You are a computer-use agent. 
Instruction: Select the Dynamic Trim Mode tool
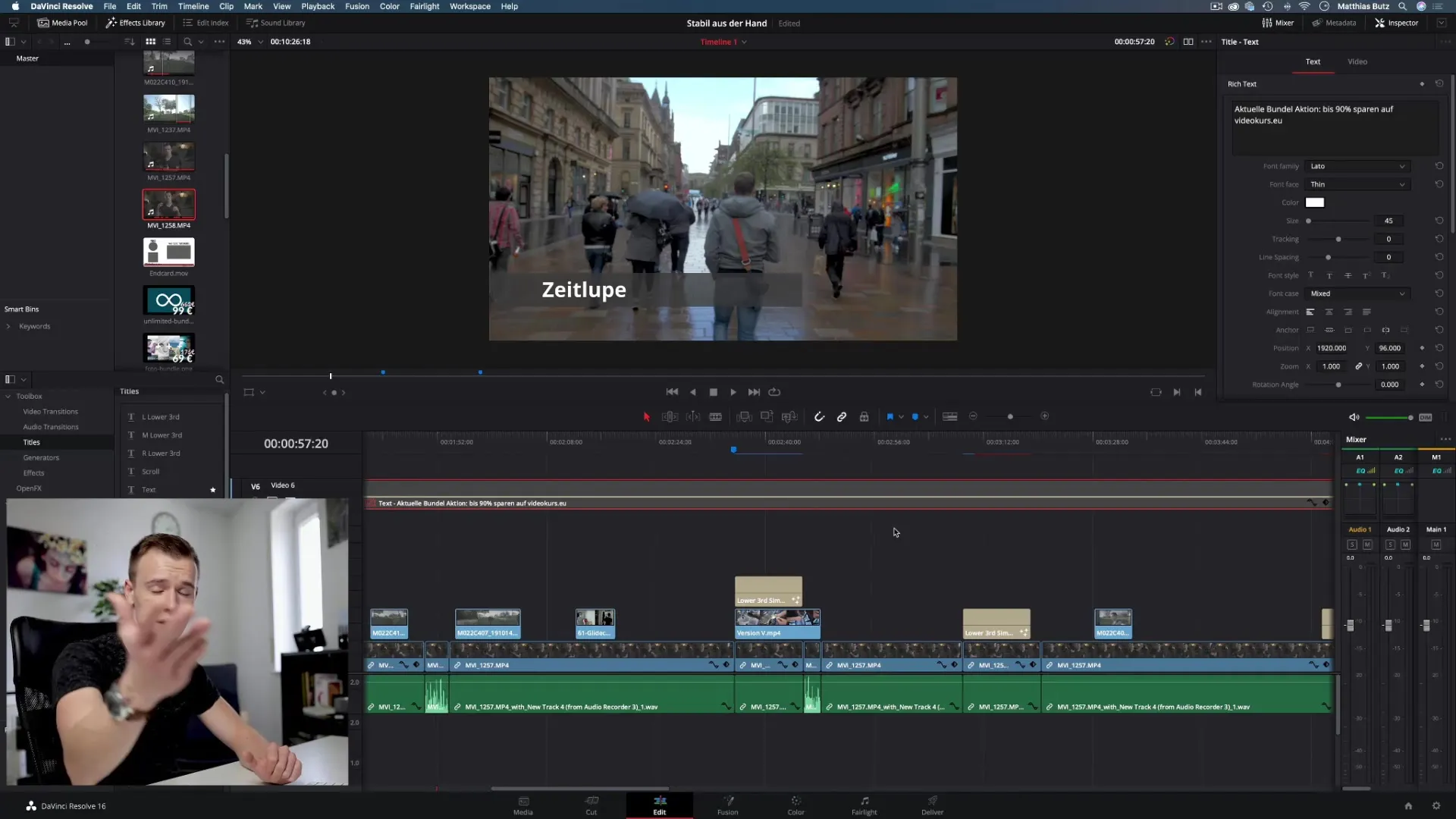click(693, 417)
